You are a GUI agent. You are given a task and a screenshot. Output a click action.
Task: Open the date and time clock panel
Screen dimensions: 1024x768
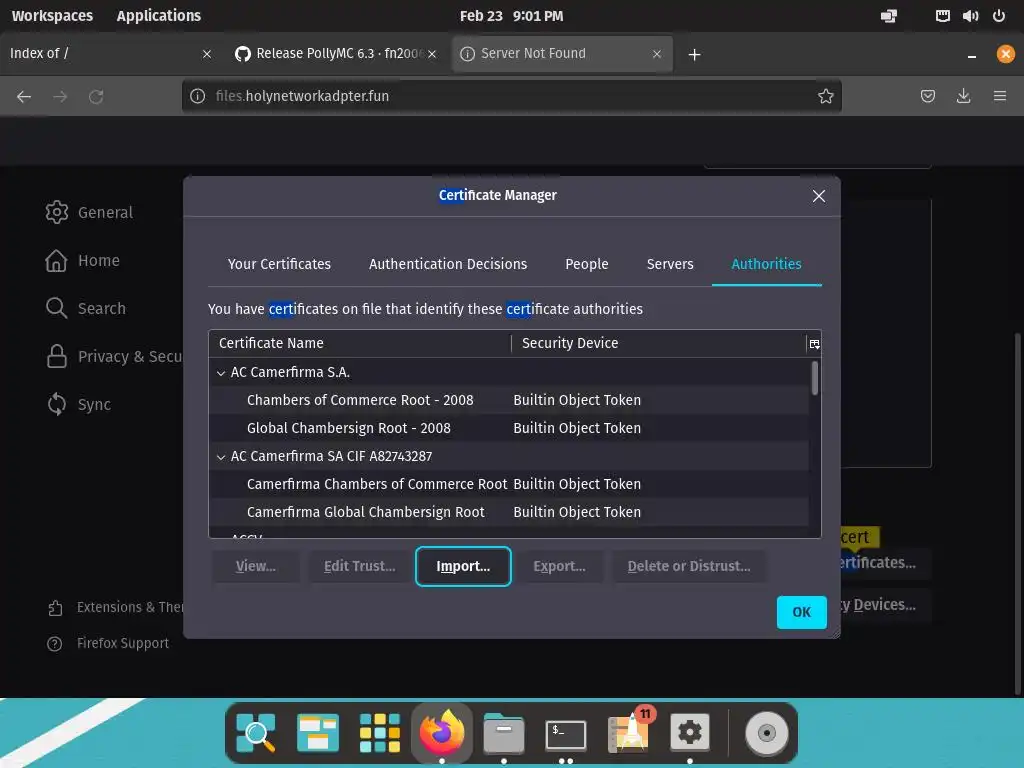pyautogui.click(x=511, y=16)
